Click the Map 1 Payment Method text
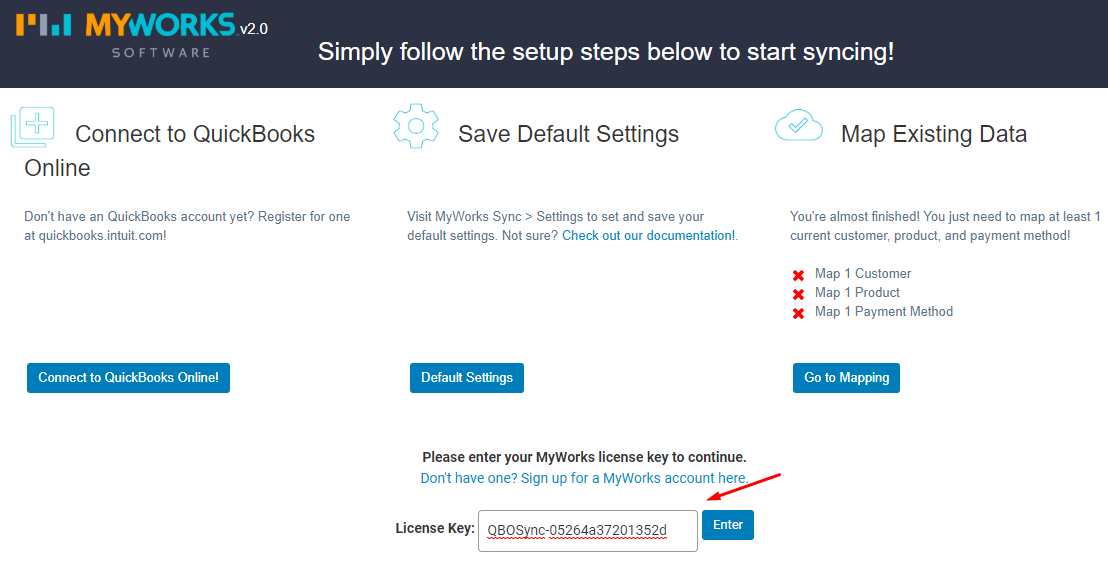 pyautogui.click(x=884, y=312)
